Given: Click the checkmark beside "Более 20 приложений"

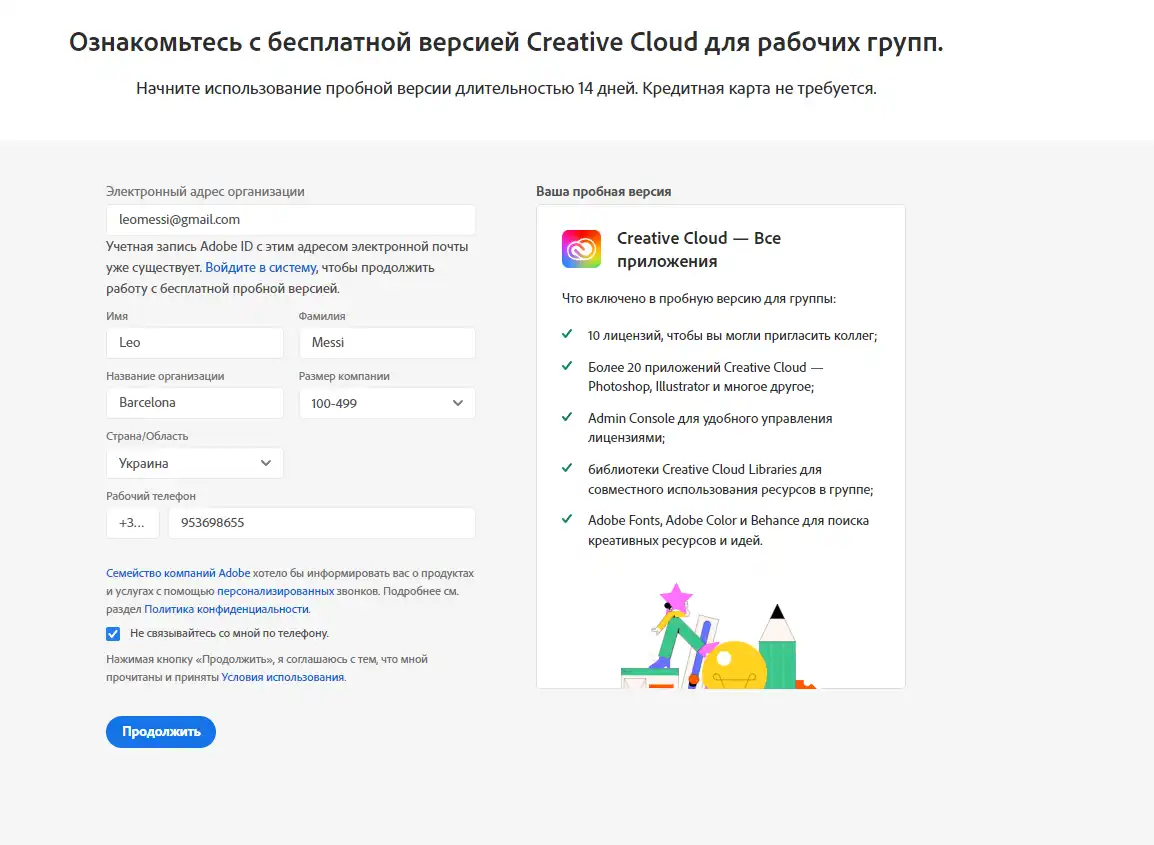Looking at the screenshot, I should point(567,367).
